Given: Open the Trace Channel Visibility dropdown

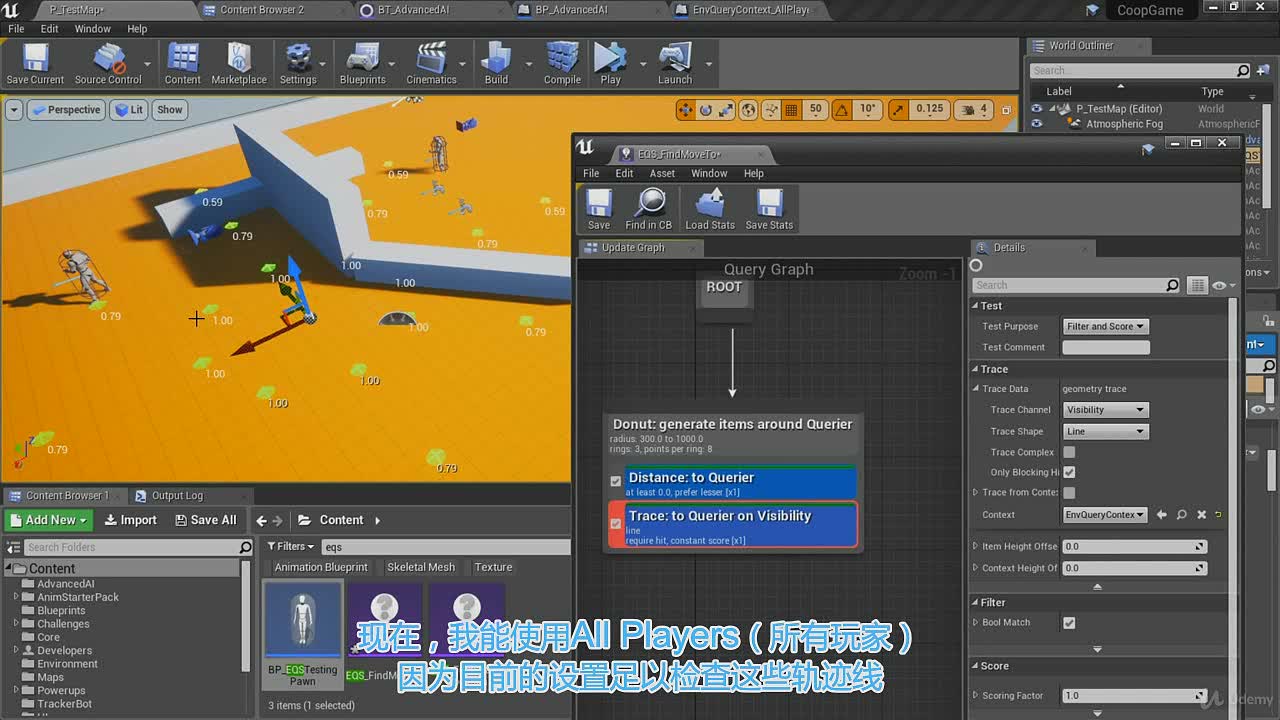Looking at the screenshot, I should [1105, 410].
